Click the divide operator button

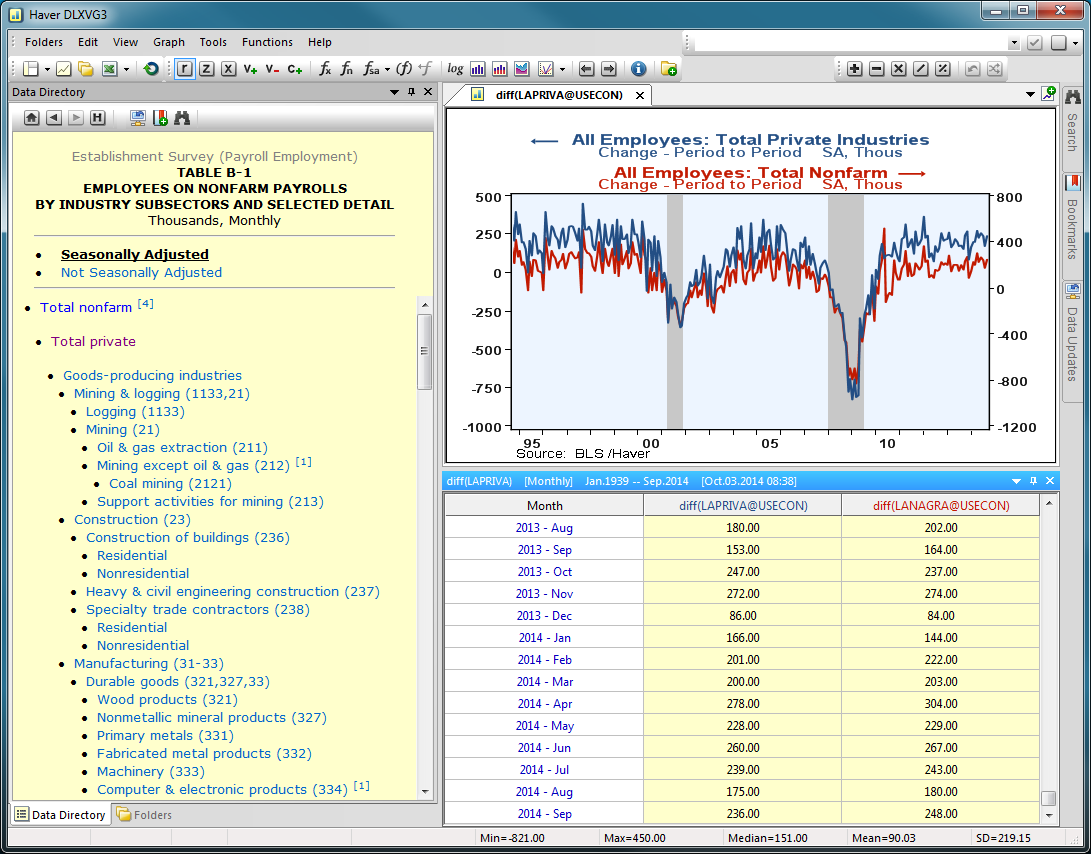(921, 69)
